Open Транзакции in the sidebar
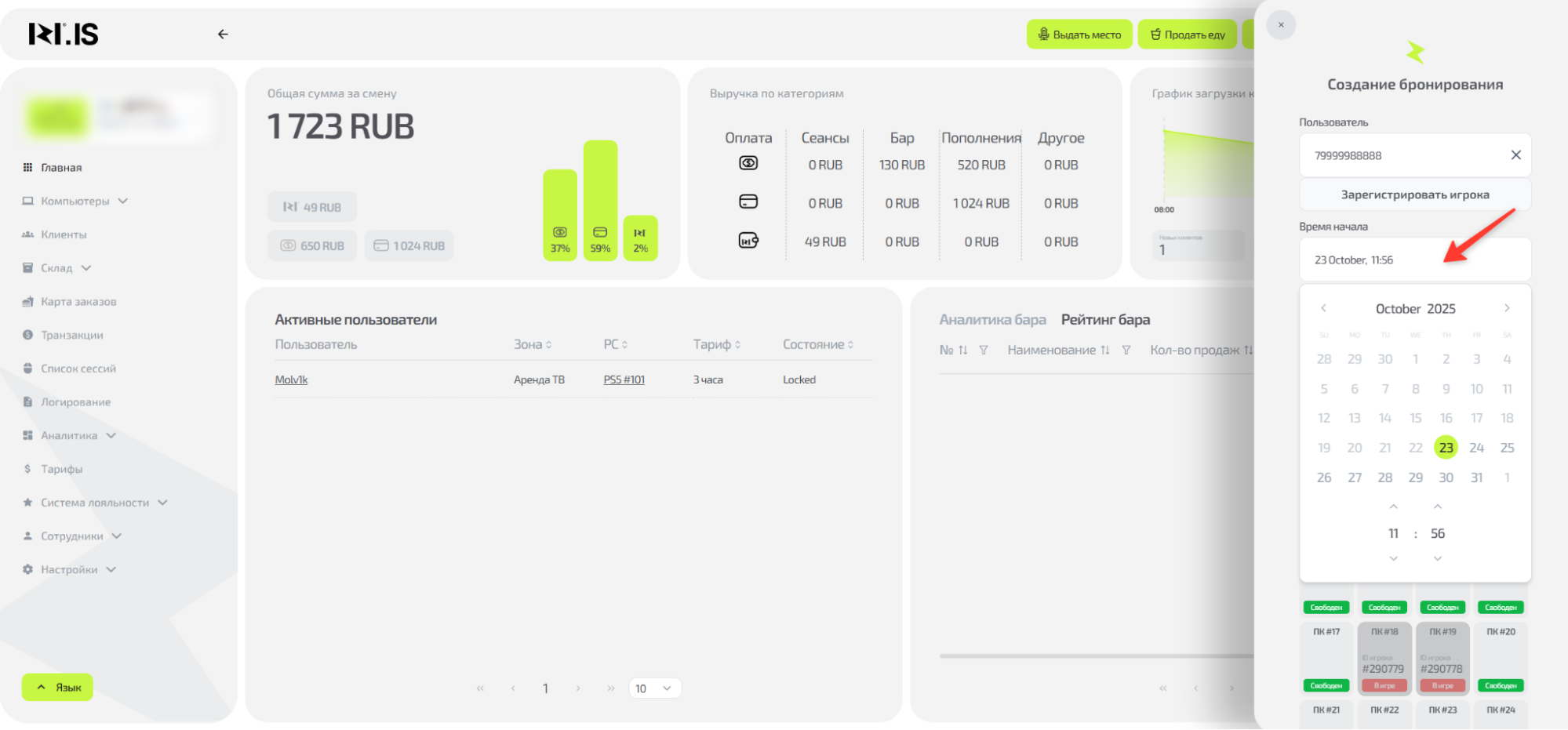 tap(72, 336)
